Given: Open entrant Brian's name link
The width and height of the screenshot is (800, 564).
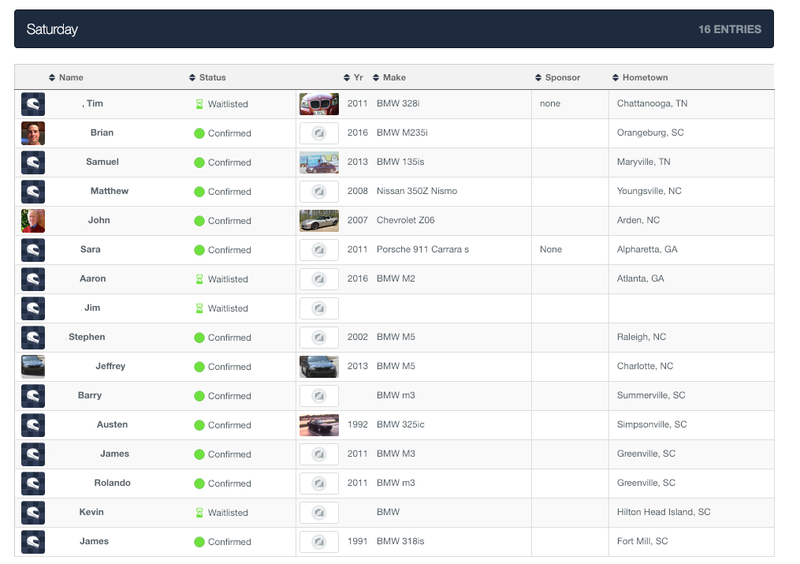Looking at the screenshot, I should click(x=102, y=133).
